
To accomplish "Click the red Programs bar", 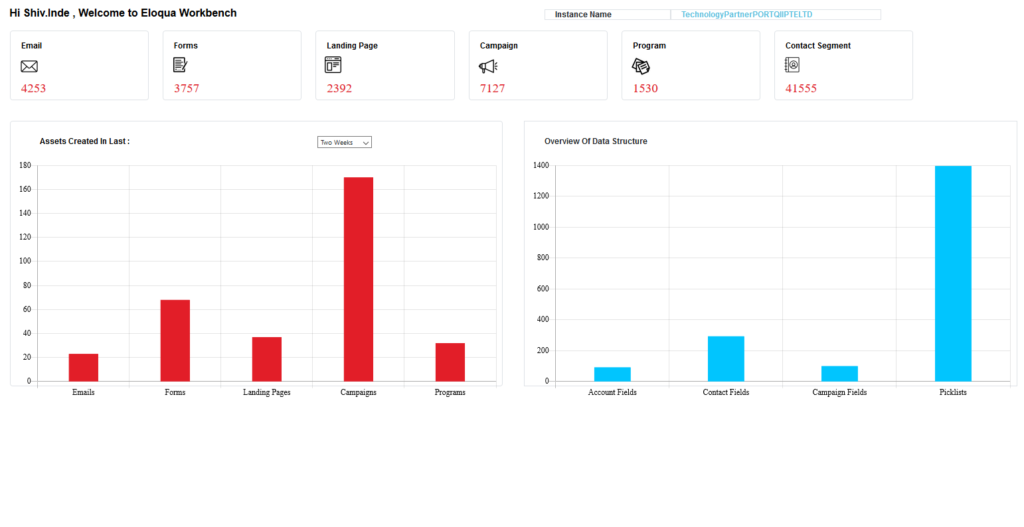I will point(450,362).
